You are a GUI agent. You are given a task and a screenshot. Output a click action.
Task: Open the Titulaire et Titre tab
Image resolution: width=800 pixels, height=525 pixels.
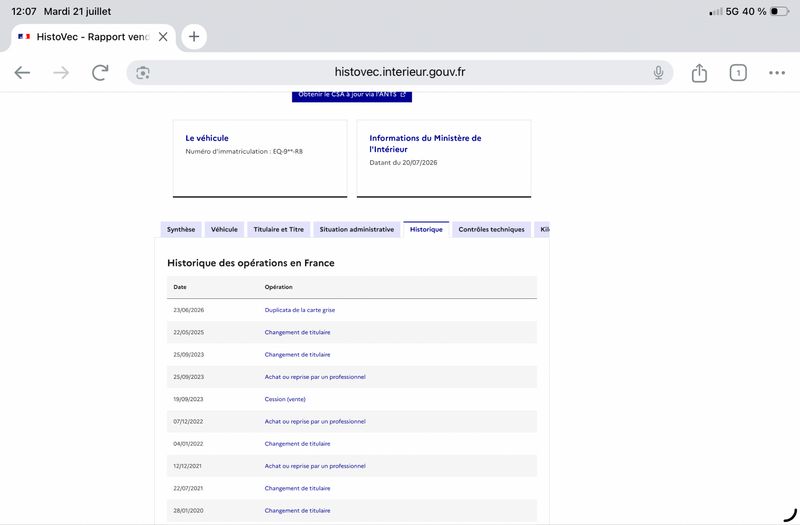point(279,230)
